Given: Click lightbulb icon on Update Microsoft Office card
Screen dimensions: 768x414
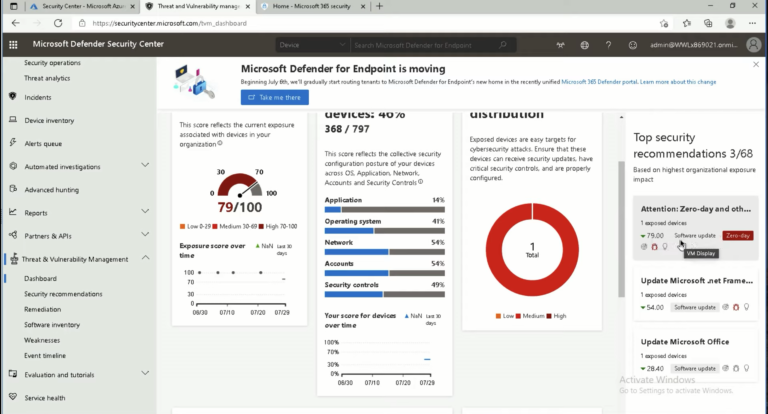Looking at the screenshot, I should (746, 368).
